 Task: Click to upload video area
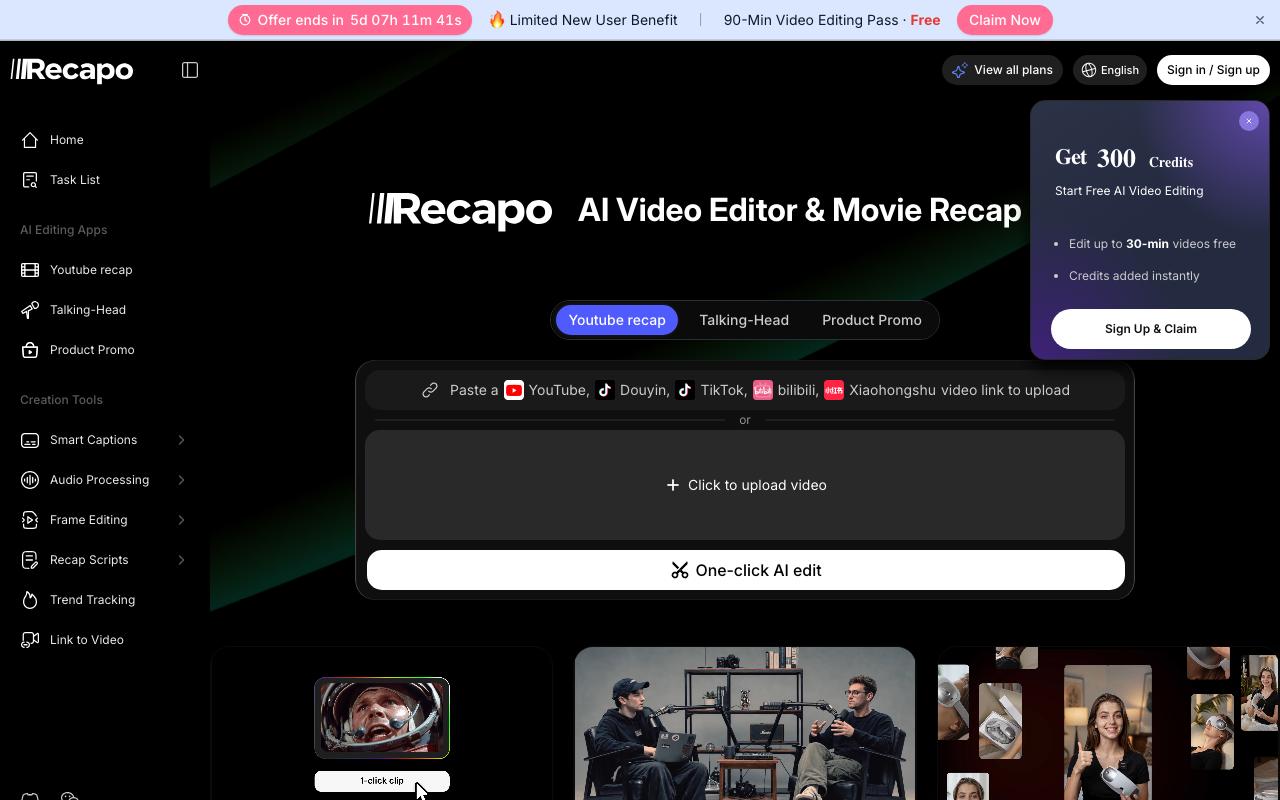point(745,485)
